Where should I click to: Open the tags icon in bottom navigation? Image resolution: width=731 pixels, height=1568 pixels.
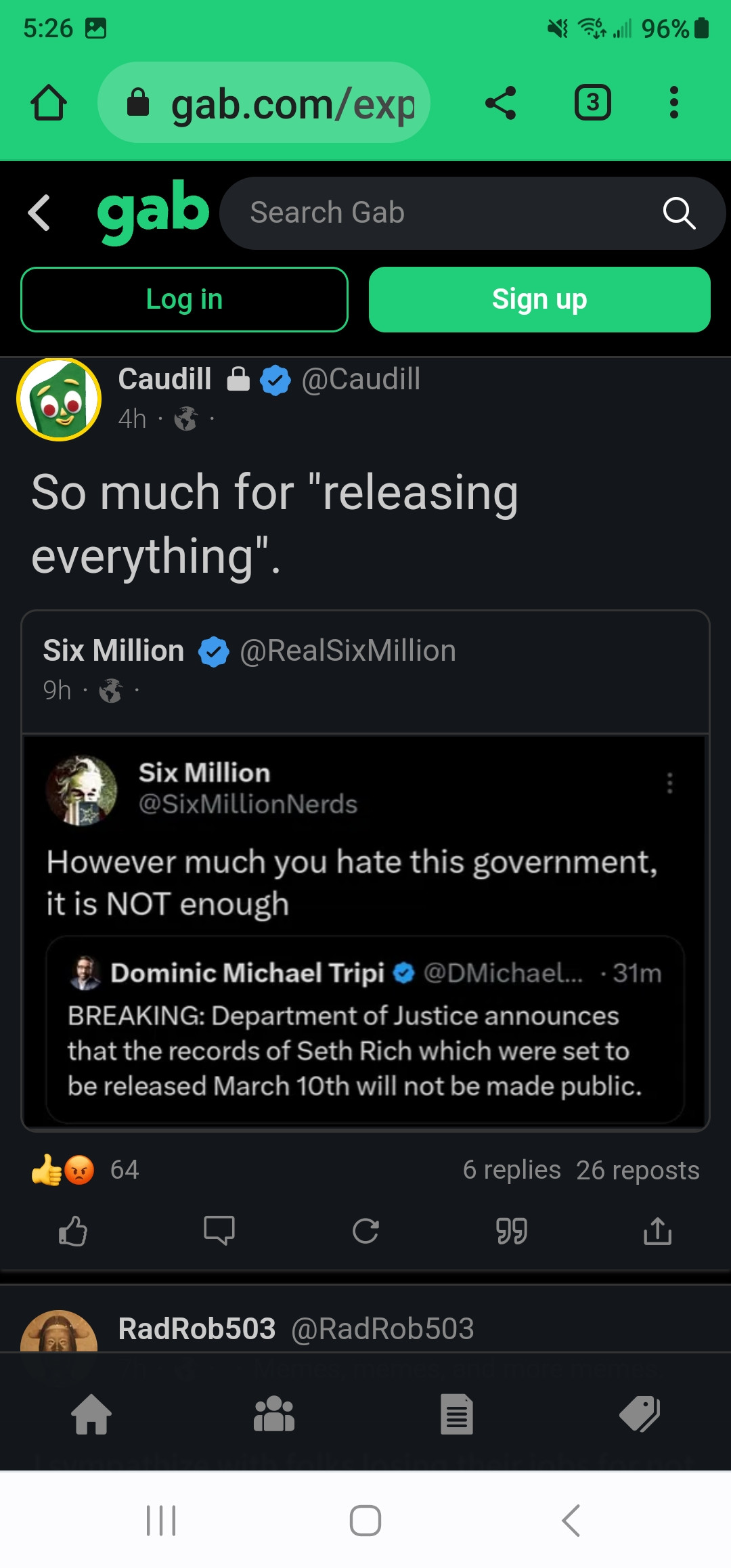[640, 1414]
